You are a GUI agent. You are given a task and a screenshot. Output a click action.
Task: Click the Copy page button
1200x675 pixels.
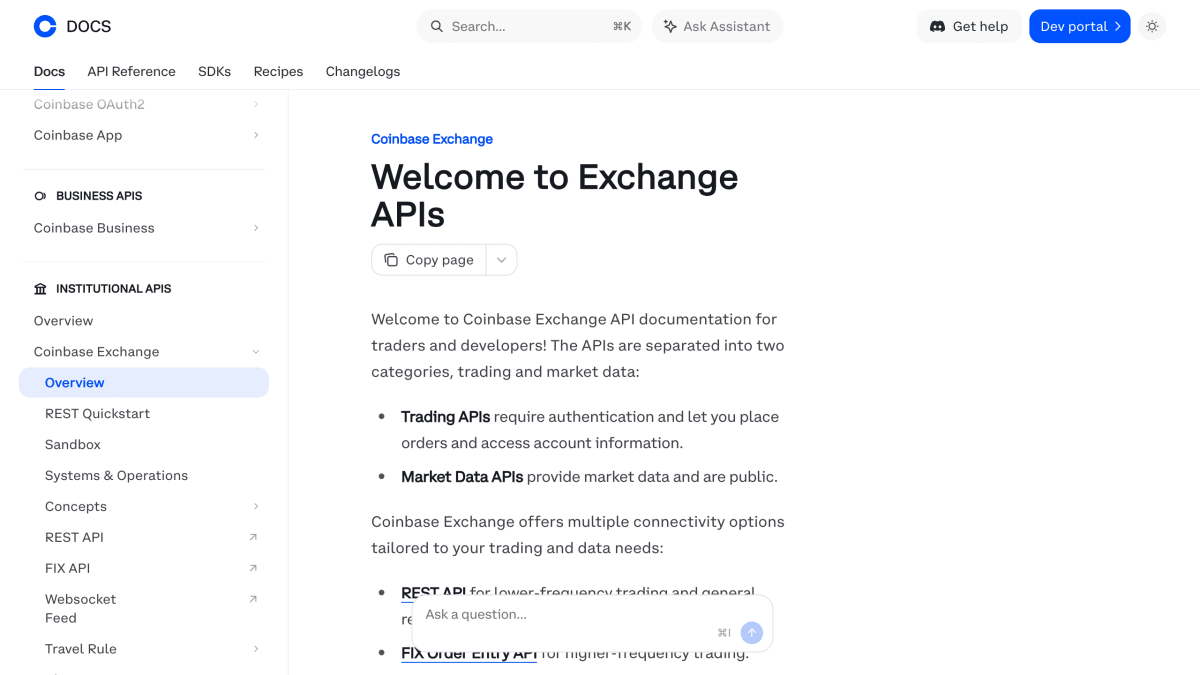point(429,260)
